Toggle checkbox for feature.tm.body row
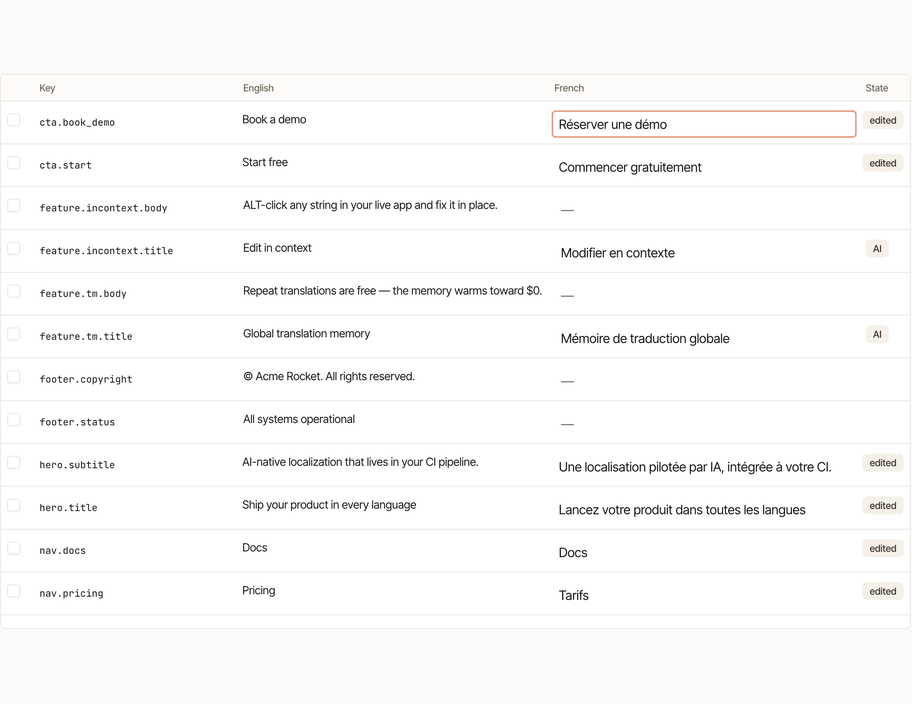912x704 pixels. (14, 291)
